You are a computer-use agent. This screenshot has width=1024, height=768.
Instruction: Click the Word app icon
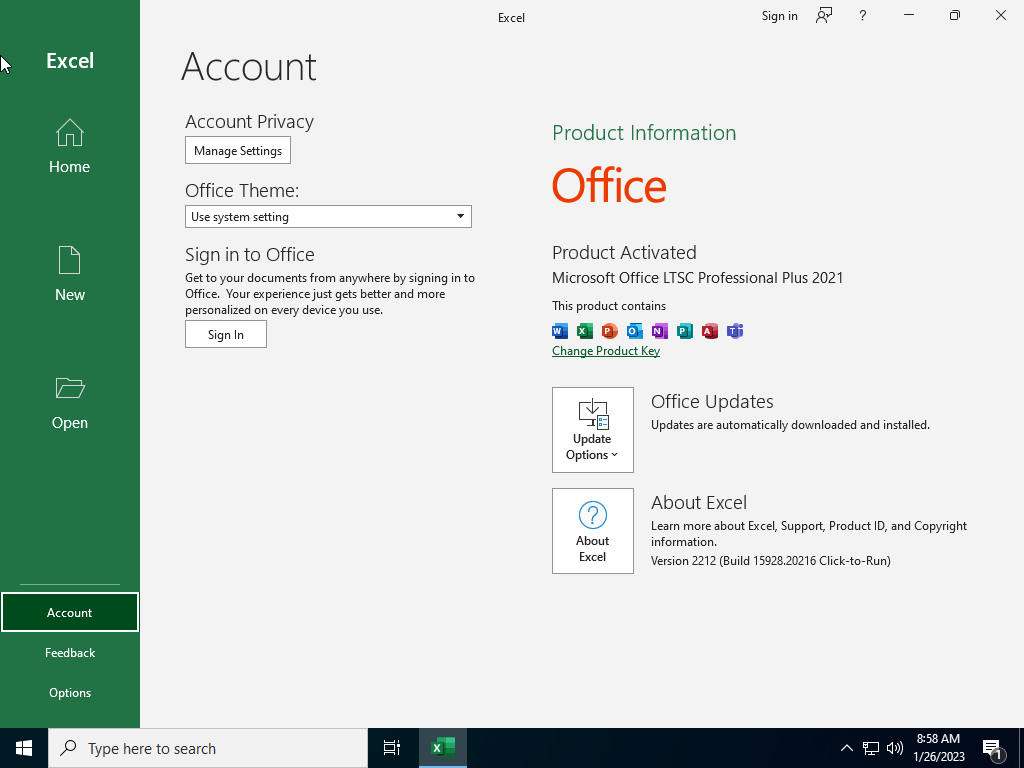click(560, 331)
